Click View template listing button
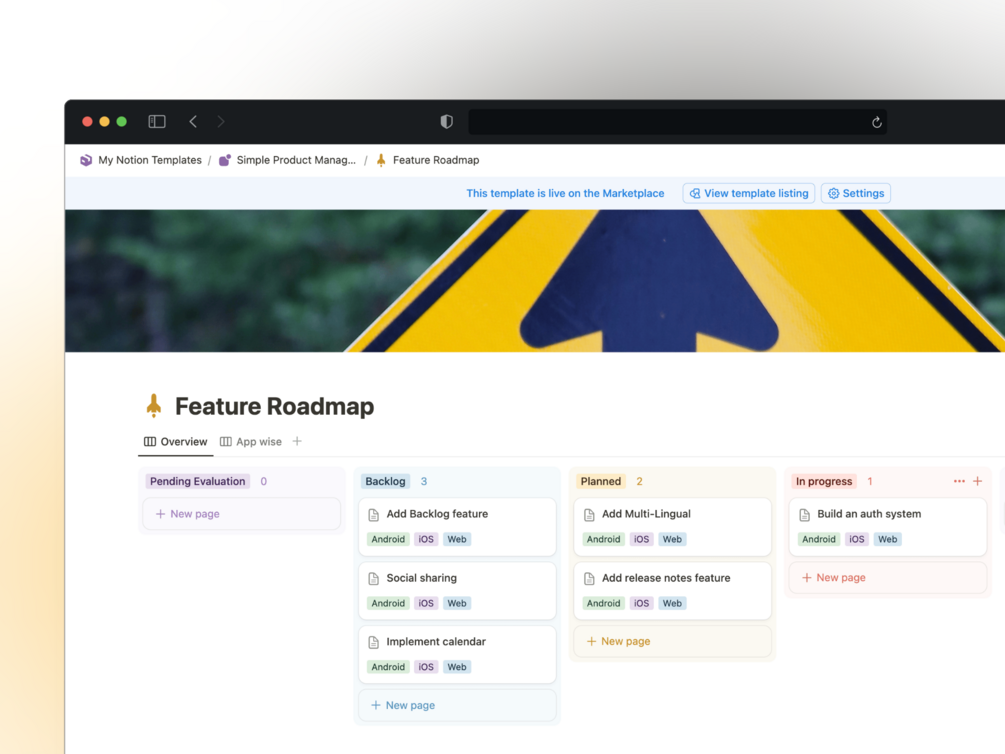 pos(749,193)
